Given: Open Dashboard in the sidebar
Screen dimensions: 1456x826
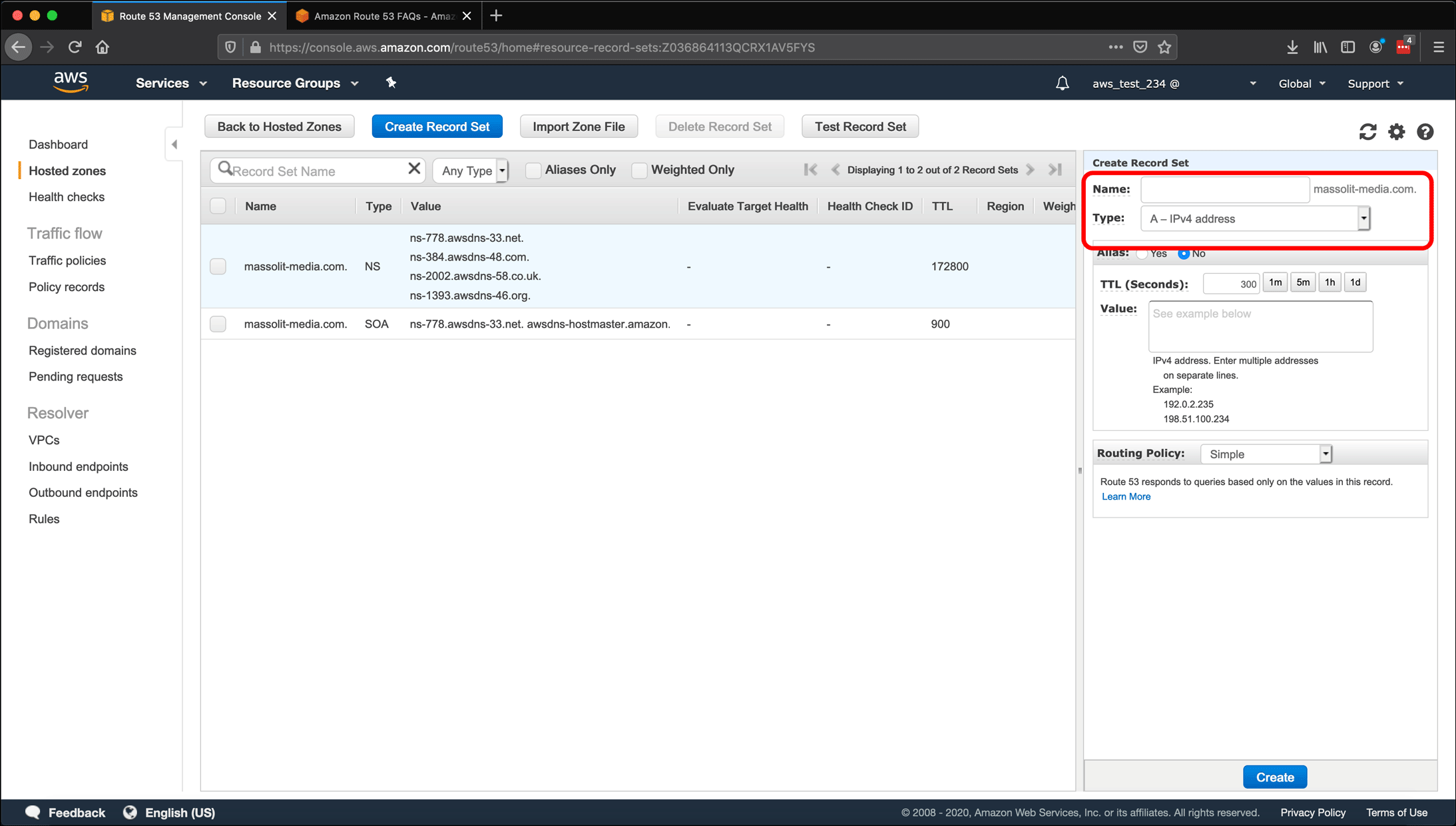Looking at the screenshot, I should (x=58, y=145).
